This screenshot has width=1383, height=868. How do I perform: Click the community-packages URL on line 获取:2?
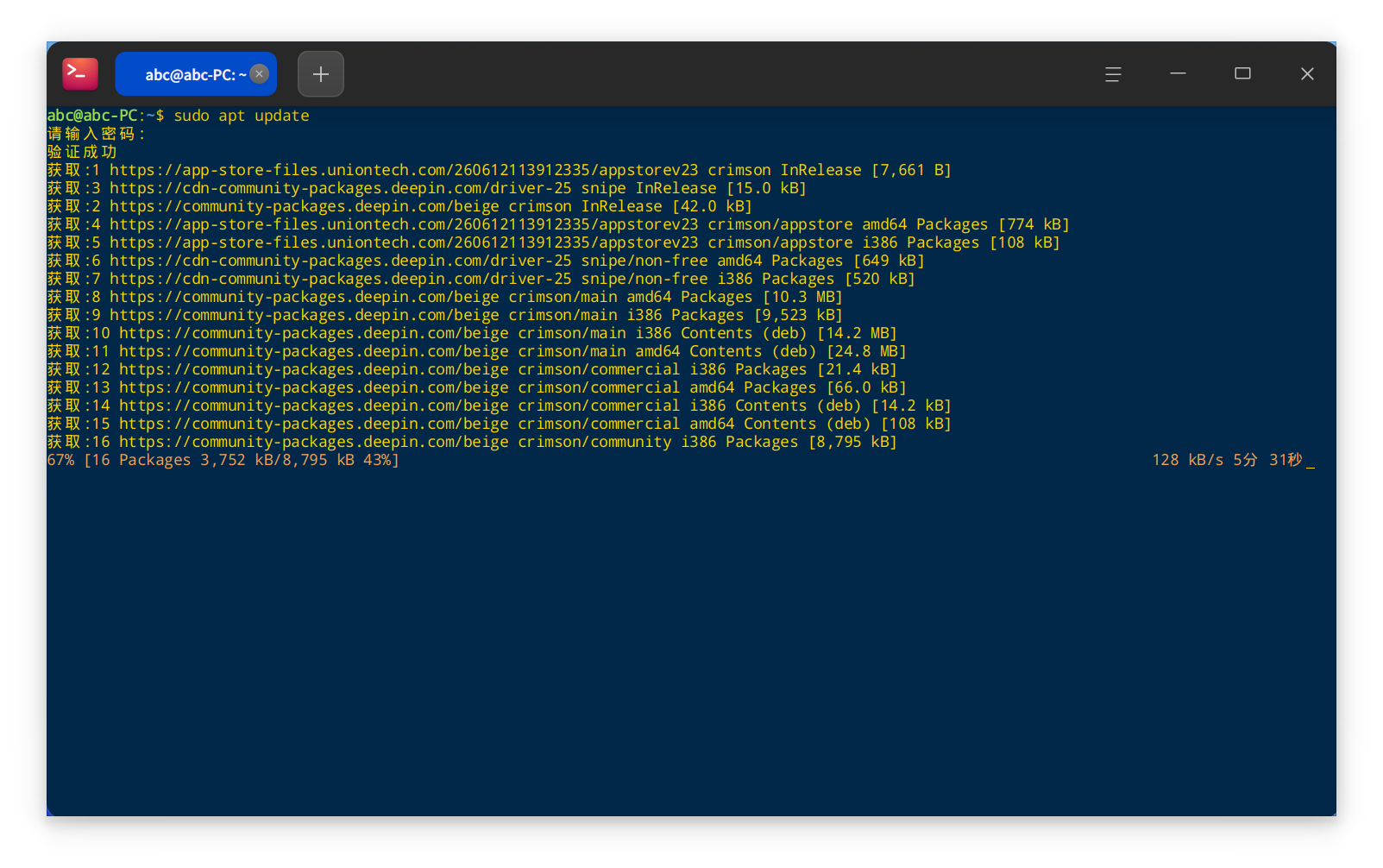tap(305, 206)
